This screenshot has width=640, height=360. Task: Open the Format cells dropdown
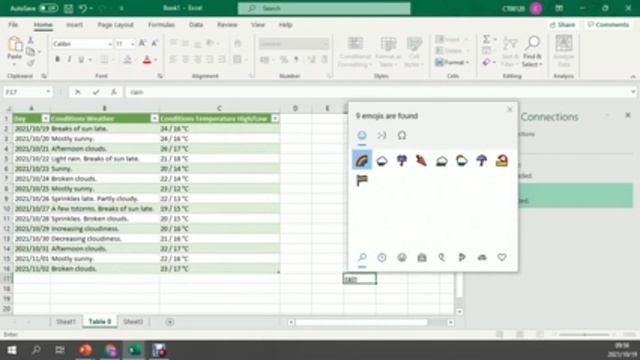click(452, 62)
